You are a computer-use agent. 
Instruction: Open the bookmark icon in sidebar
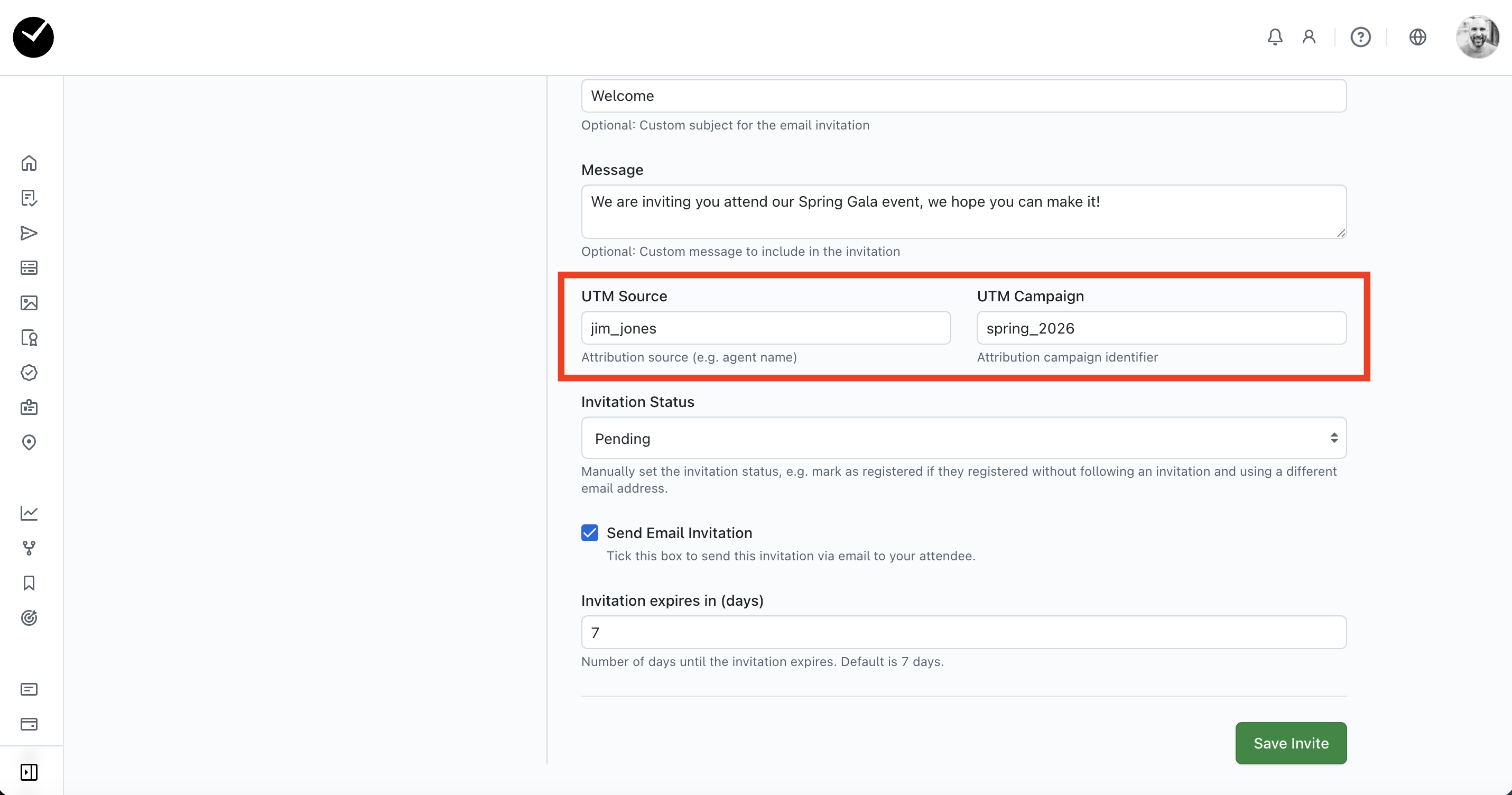pyautogui.click(x=29, y=583)
